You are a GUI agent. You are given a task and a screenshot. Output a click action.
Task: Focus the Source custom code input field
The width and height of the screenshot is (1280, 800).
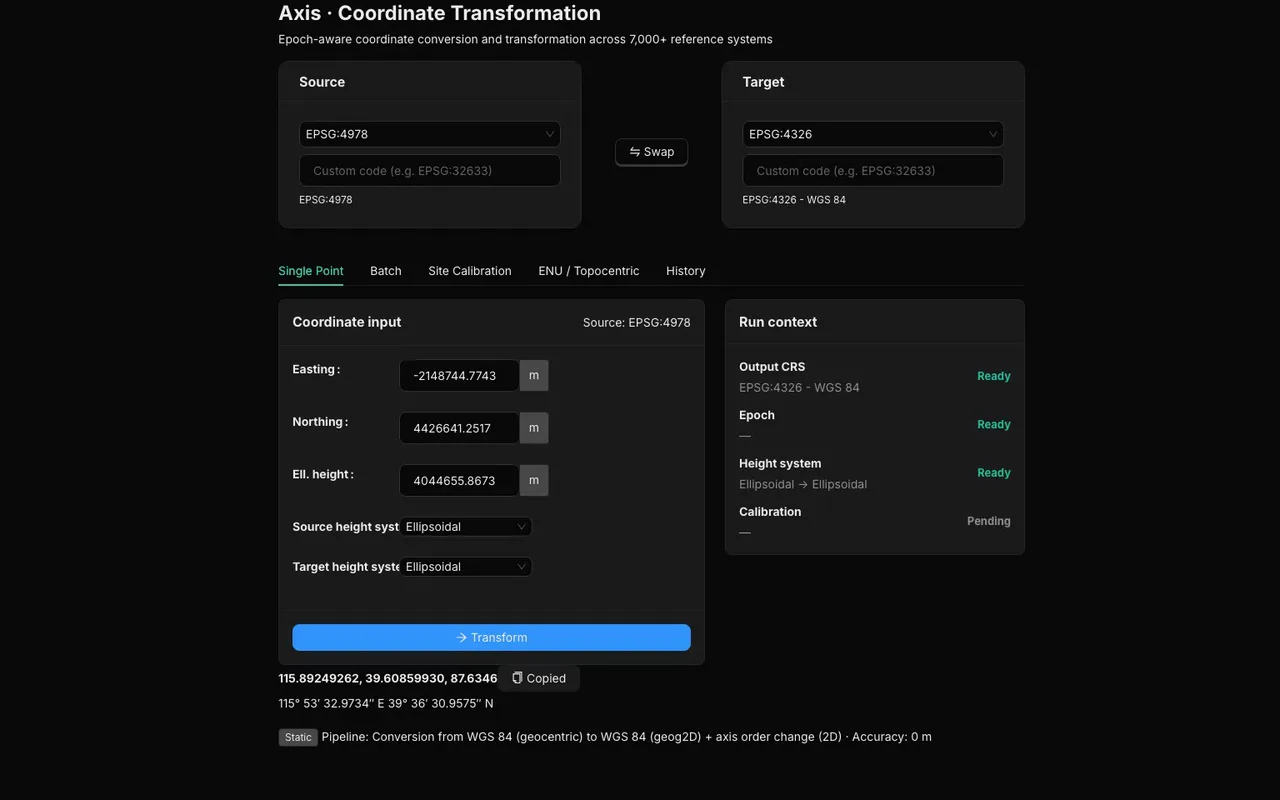coord(430,170)
